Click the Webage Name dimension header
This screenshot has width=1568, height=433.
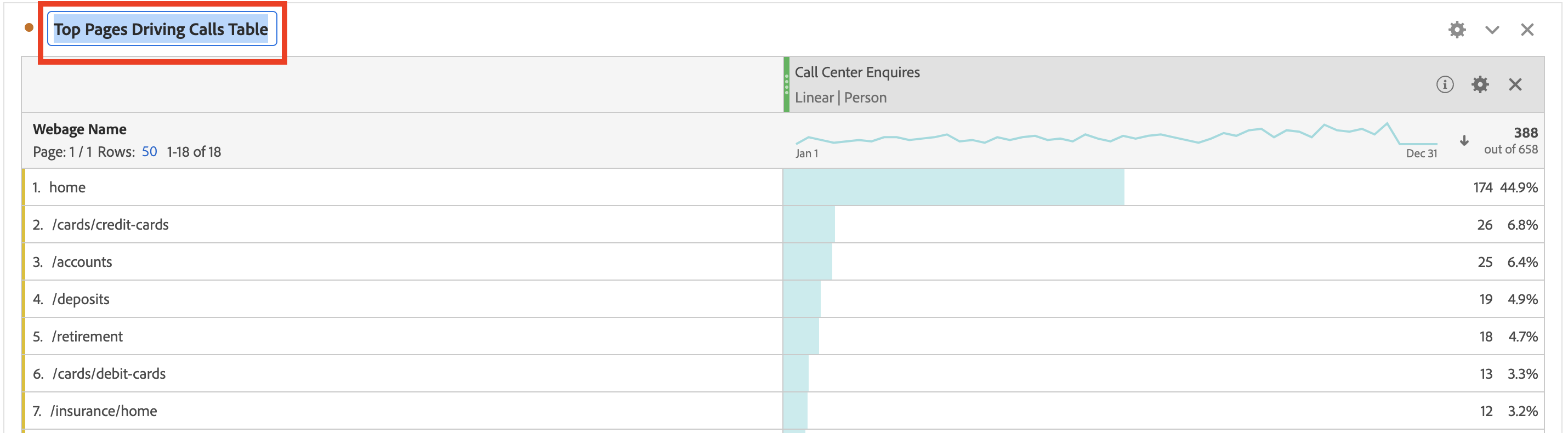[79, 129]
